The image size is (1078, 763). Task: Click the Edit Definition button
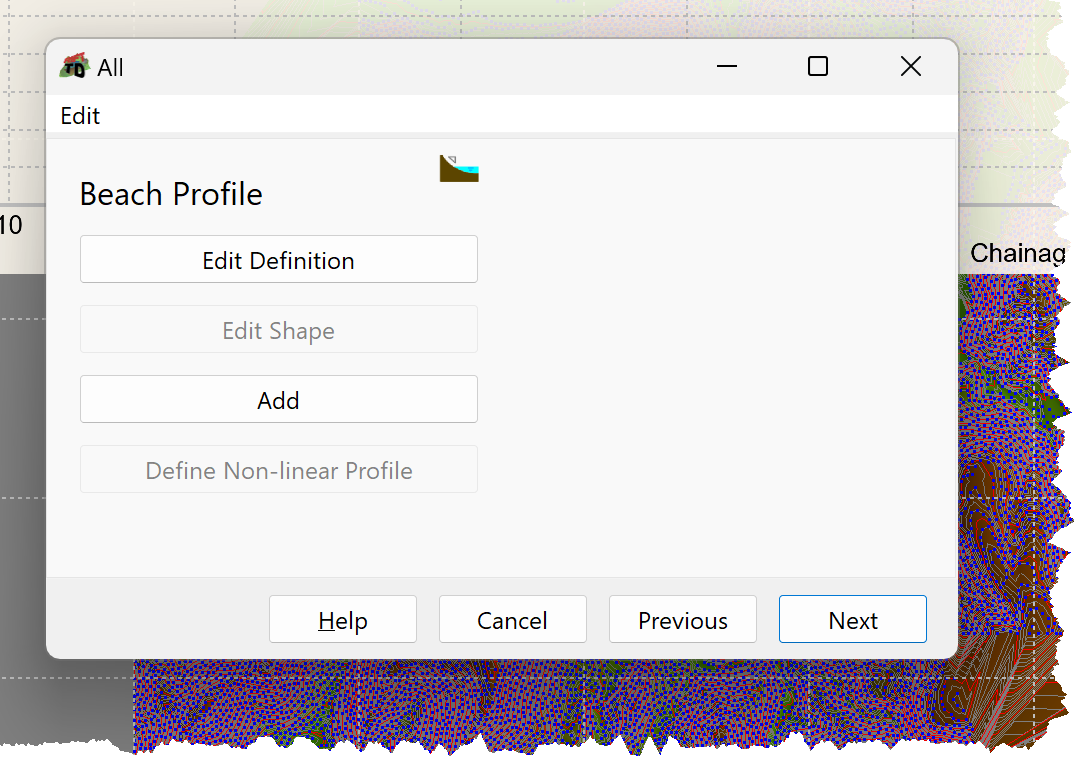(x=278, y=260)
